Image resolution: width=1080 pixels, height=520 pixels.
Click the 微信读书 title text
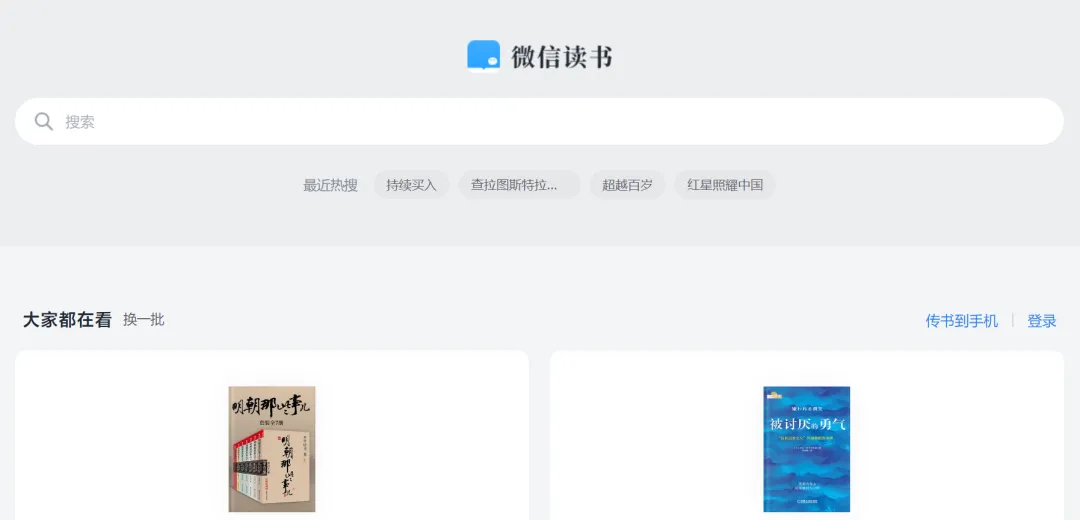[561, 56]
